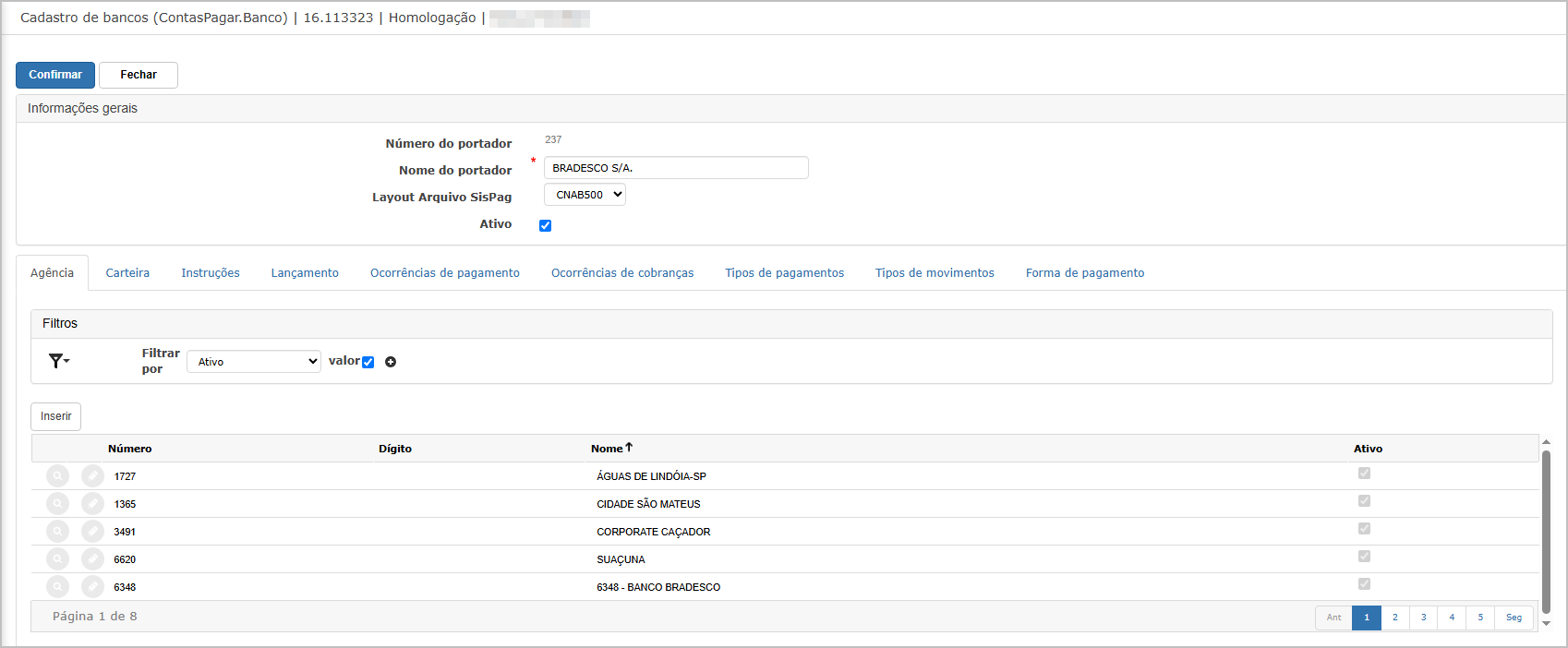Edit agency 1727 with pencil icon
The width and height of the screenshot is (1568, 648).
pyautogui.click(x=92, y=476)
